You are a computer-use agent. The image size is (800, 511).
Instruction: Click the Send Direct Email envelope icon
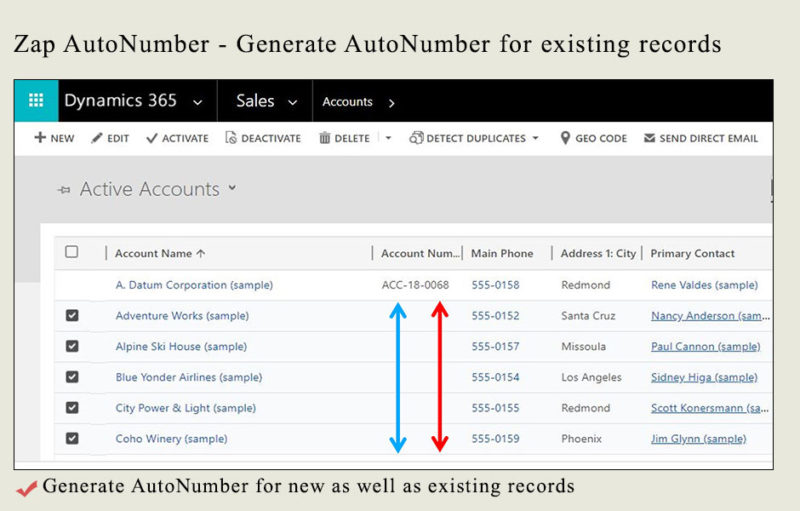coord(649,138)
